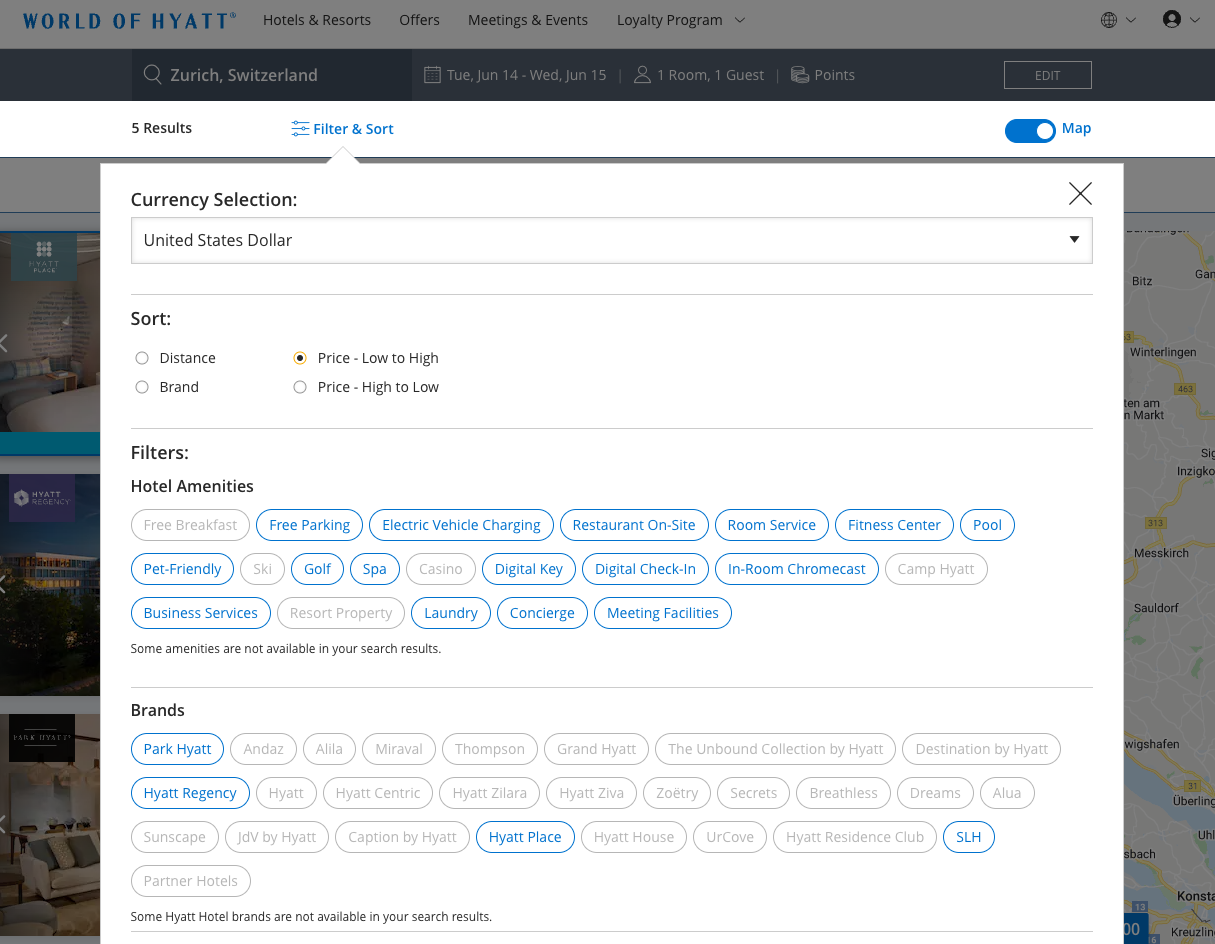This screenshot has height=944, width=1215.
Task: Click the Casino amenity chip
Action: (x=441, y=569)
